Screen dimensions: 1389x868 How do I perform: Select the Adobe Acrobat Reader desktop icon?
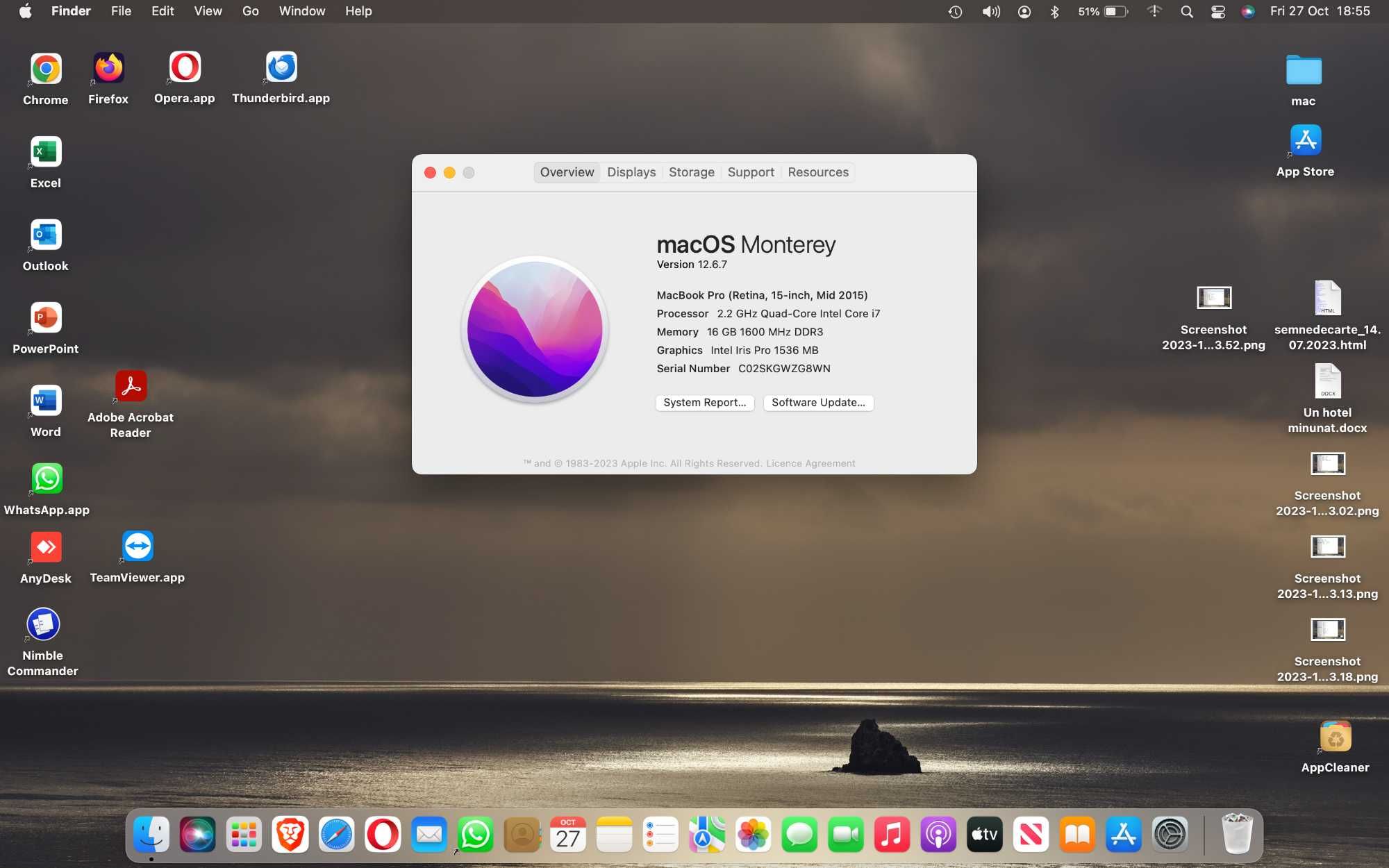tap(131, 386)
